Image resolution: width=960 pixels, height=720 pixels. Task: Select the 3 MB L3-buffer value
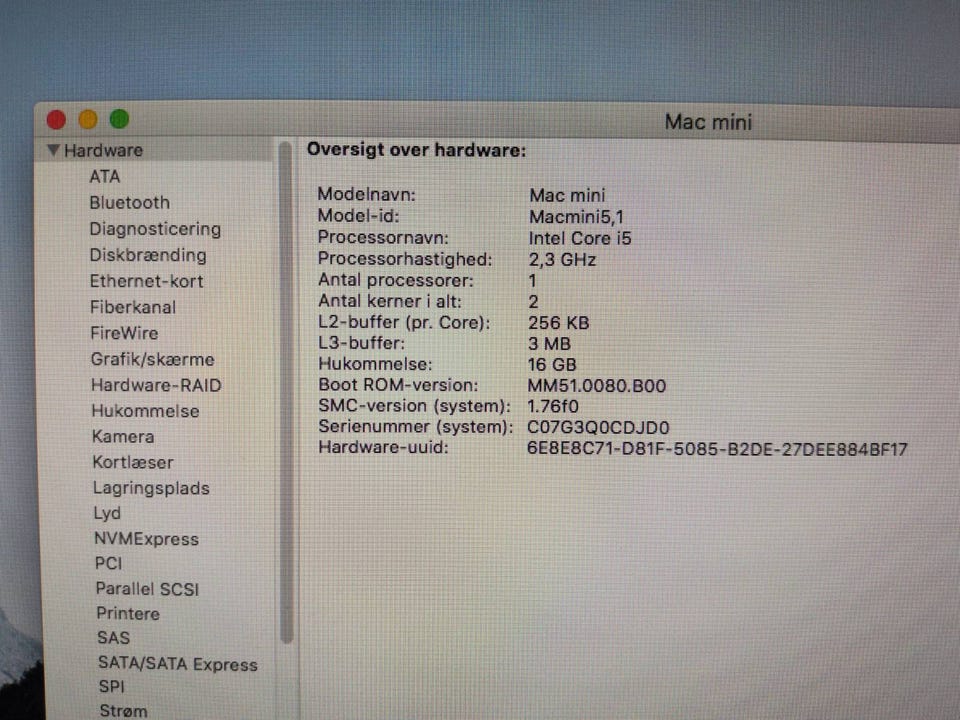point(549,343)
